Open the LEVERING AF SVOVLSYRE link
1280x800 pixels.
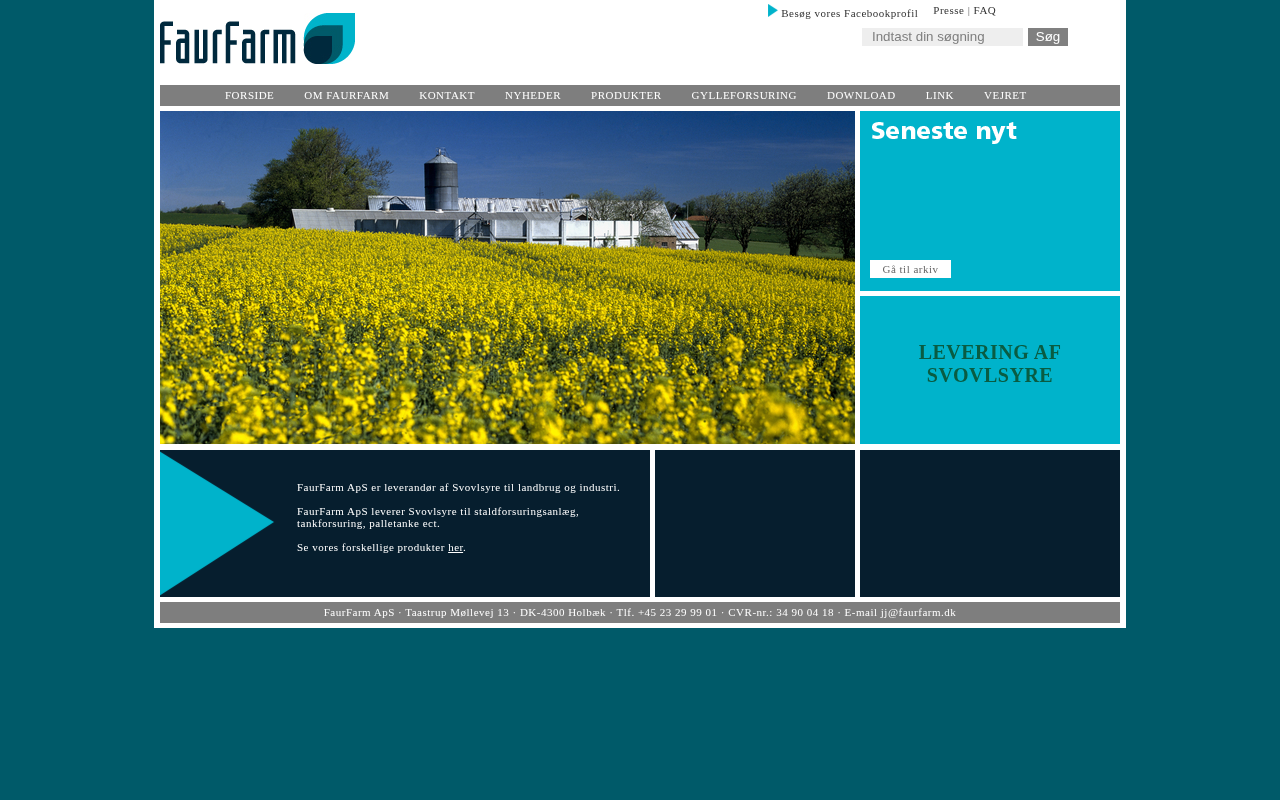pos(990,364)
